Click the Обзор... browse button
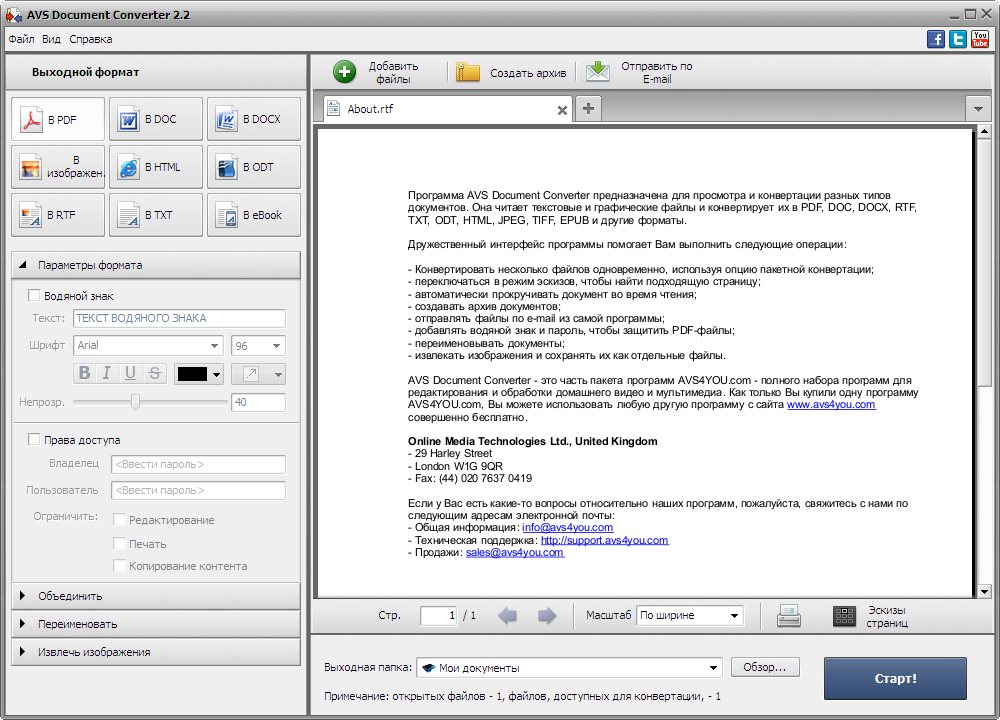This screenshot has height=720, width=1000. tap(765, 667)
